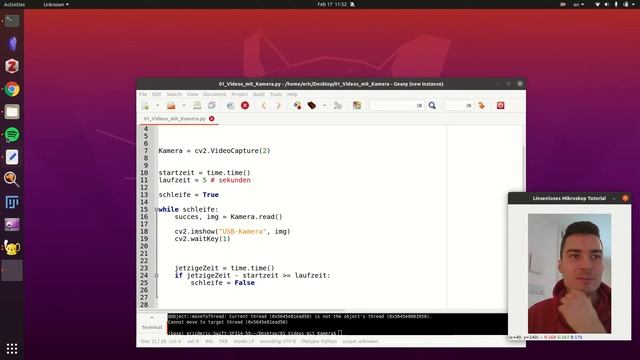Open the Project menu
The width and height of the screenshot is (640, 360).
tap(240, 94)
